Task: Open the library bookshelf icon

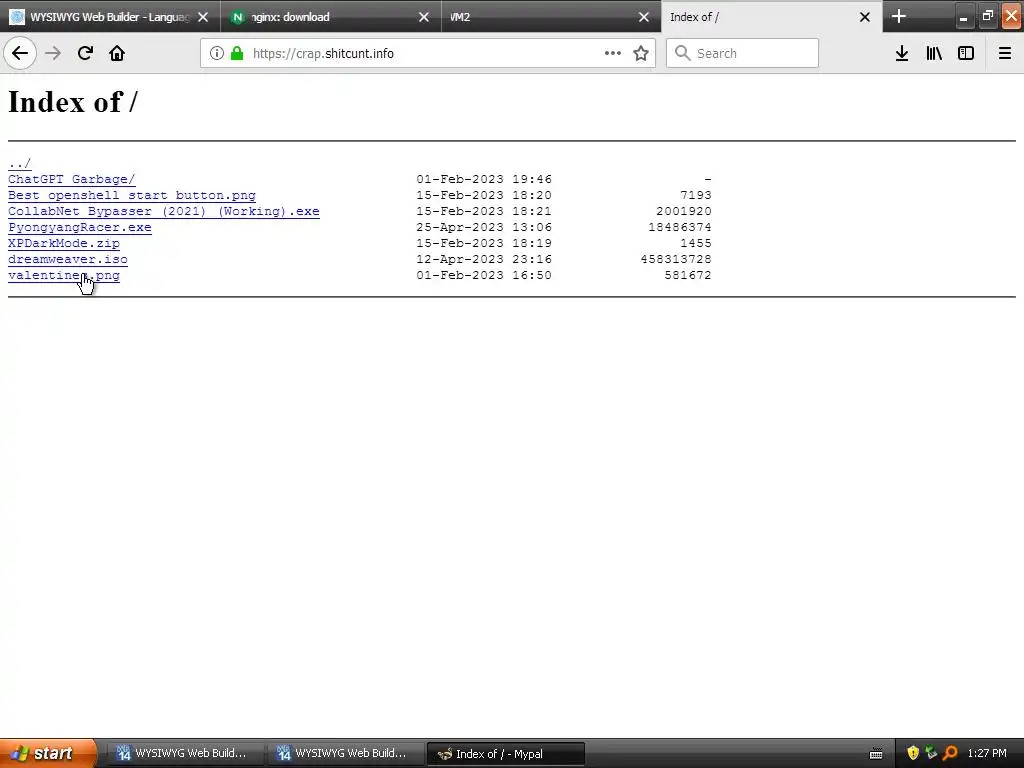Action: [x=934, y=53]
